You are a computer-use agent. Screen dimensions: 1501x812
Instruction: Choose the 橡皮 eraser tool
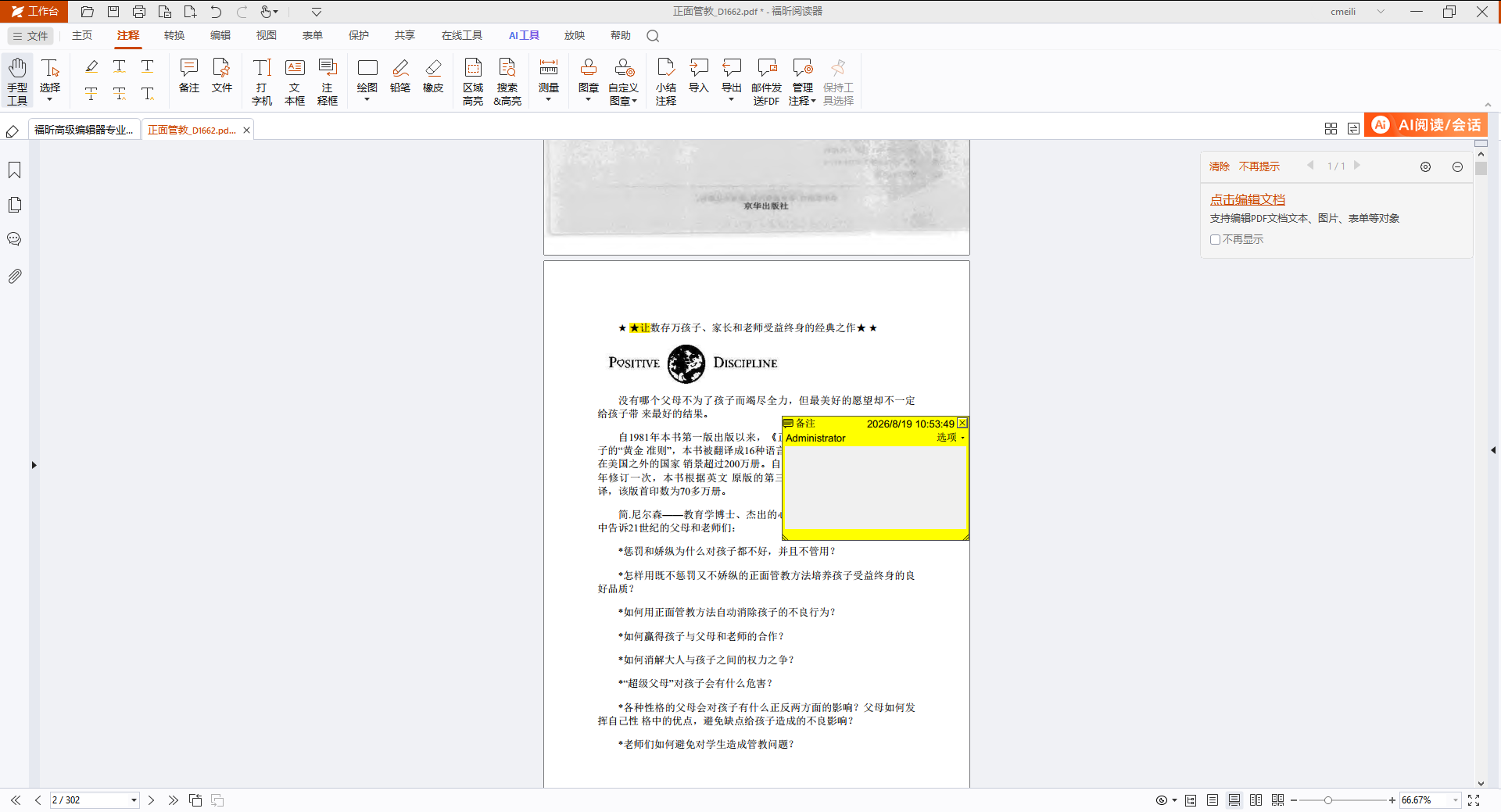433,75
